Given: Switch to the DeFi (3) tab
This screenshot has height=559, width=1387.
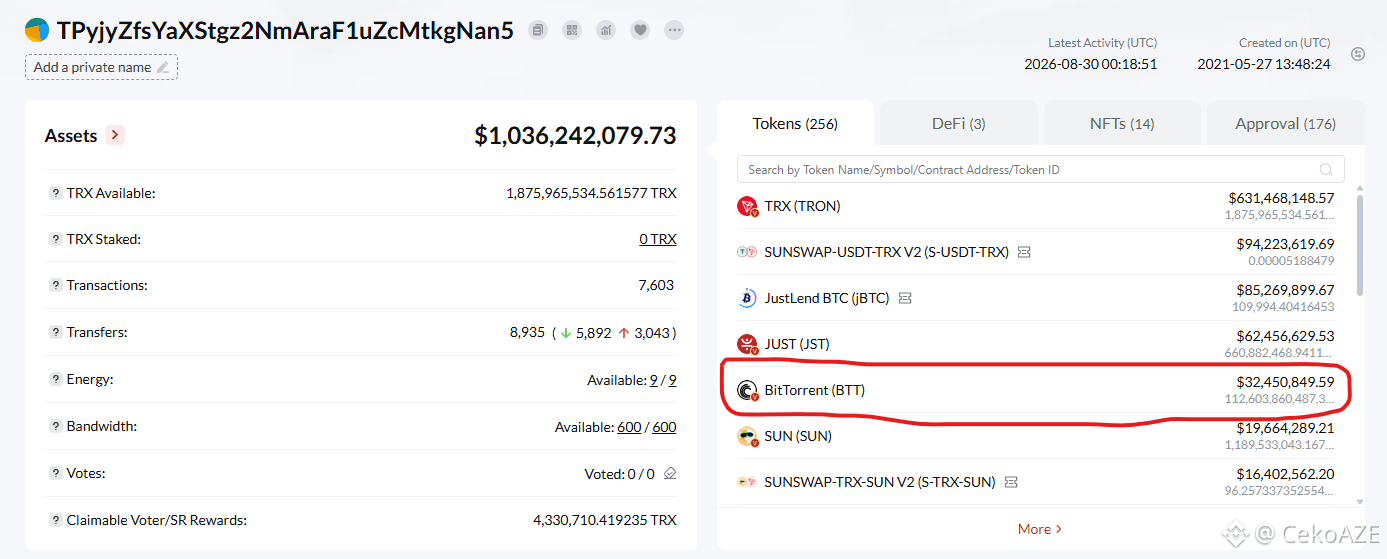Looking at the screenshot, I should click(x=959, y=124).
